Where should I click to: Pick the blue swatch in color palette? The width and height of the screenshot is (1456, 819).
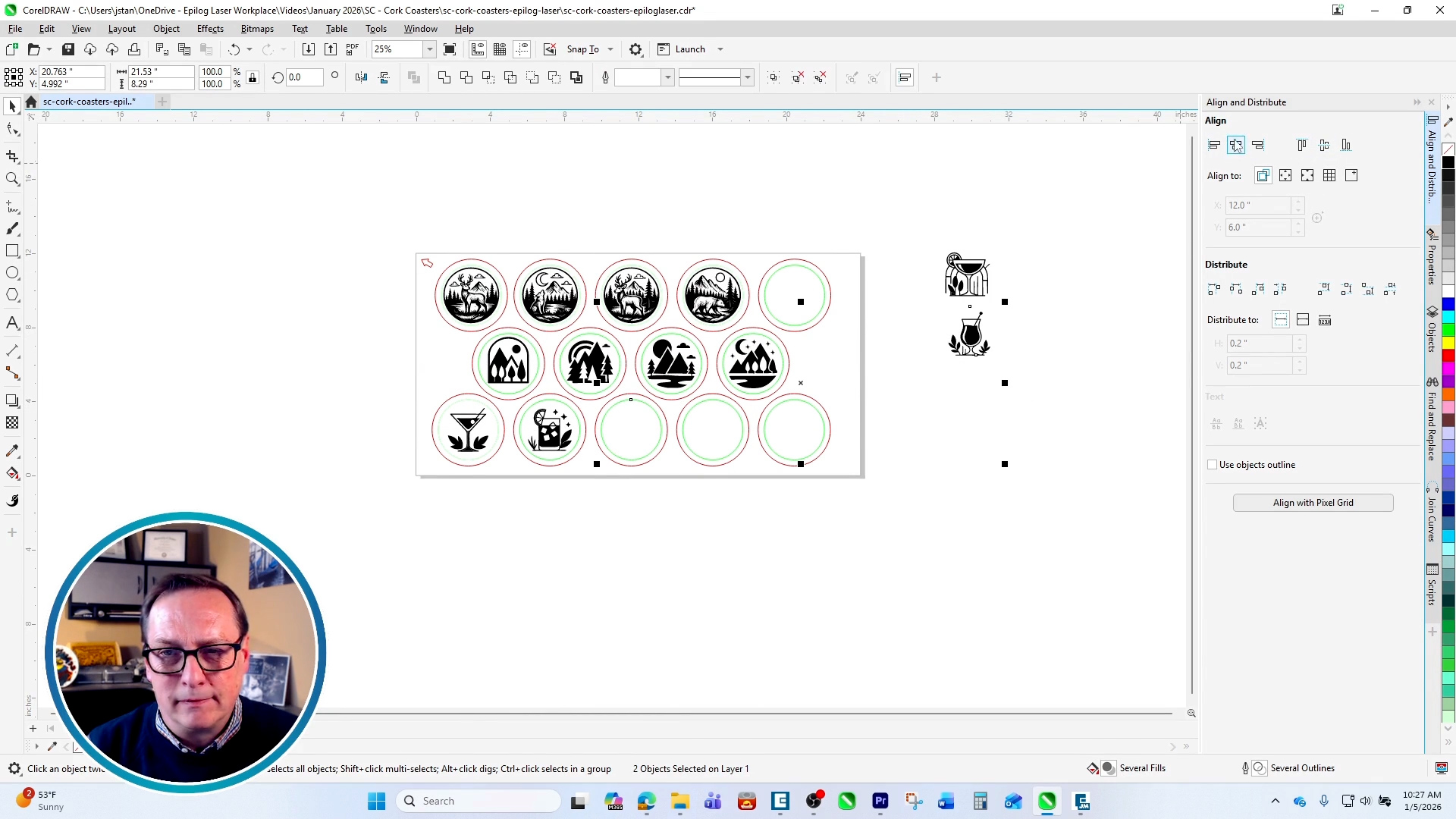point(1448,304)
